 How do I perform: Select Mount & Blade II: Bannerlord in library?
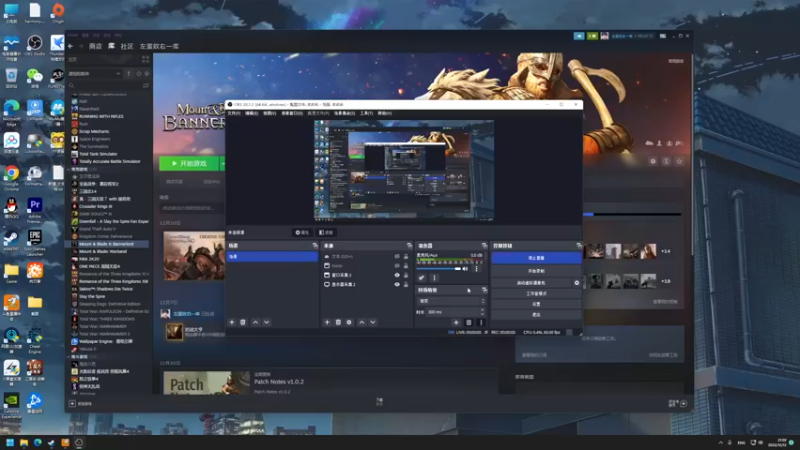point(106,244)
